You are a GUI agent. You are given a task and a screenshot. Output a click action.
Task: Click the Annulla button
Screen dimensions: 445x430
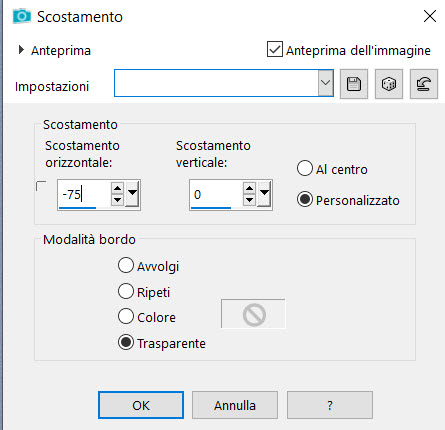click(235, 405)
